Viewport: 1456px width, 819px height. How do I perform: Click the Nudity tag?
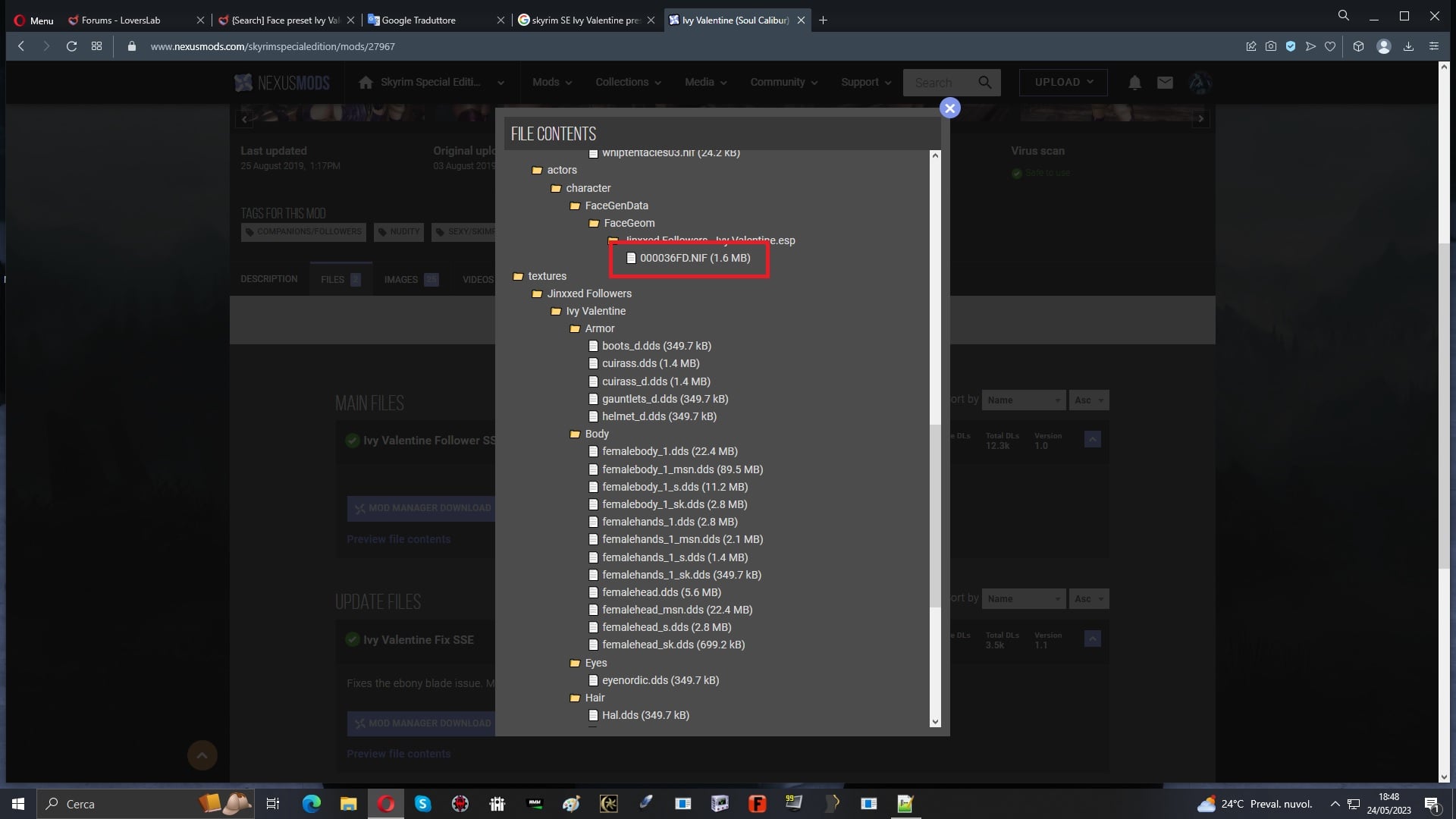click(x=399, y=232)
